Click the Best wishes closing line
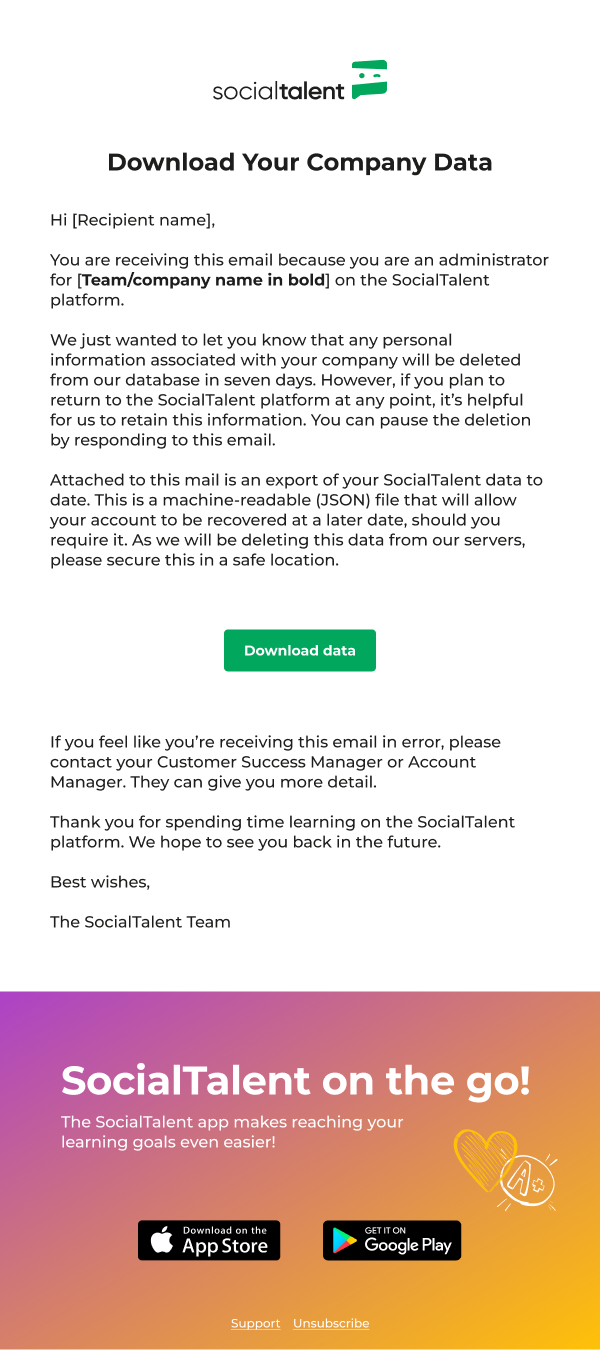Image resolution: width=600 pixels, height=1350 pixels. (100, 882)
